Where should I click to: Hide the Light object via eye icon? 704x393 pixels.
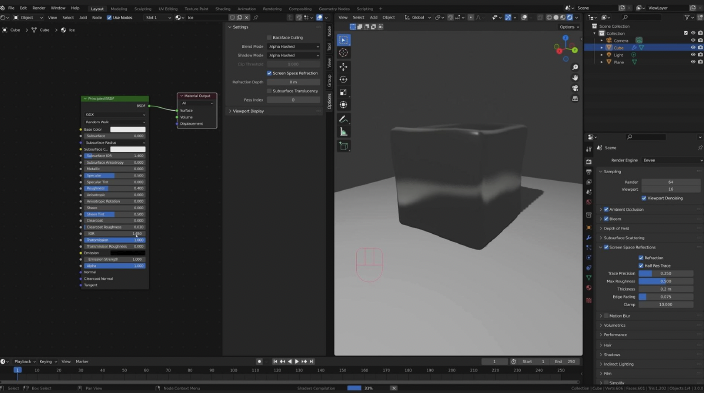click(693, 55)
